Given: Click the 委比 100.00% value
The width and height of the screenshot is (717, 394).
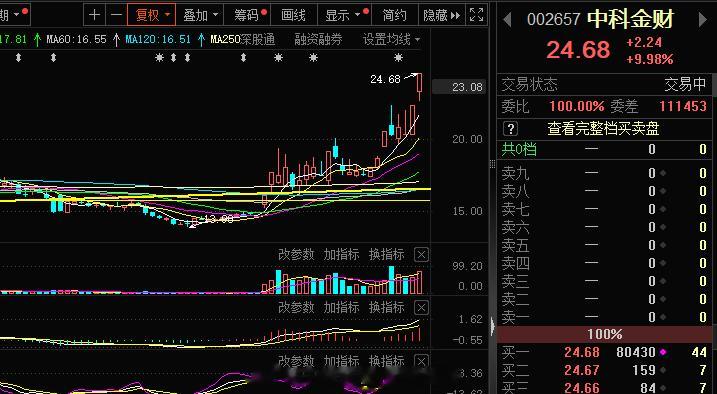Looking at the screenshot, I should click(x=577, y=106).
